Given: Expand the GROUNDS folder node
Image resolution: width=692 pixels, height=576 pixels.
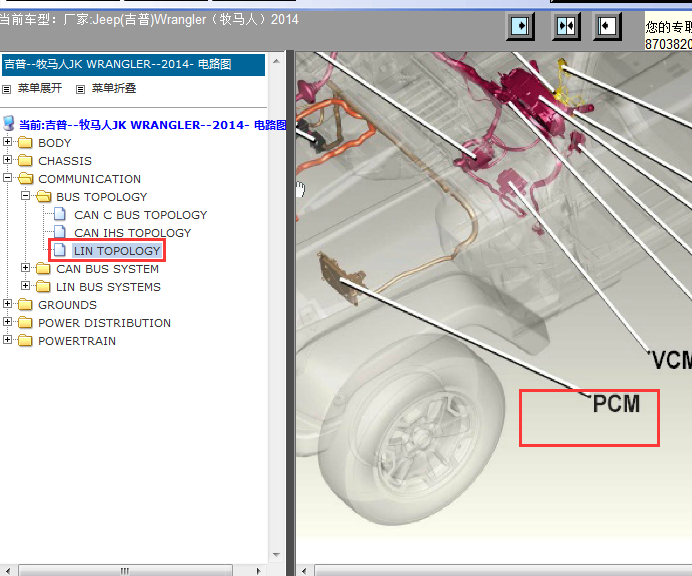Looking at the screenshot, I should [x=7, y=304].
